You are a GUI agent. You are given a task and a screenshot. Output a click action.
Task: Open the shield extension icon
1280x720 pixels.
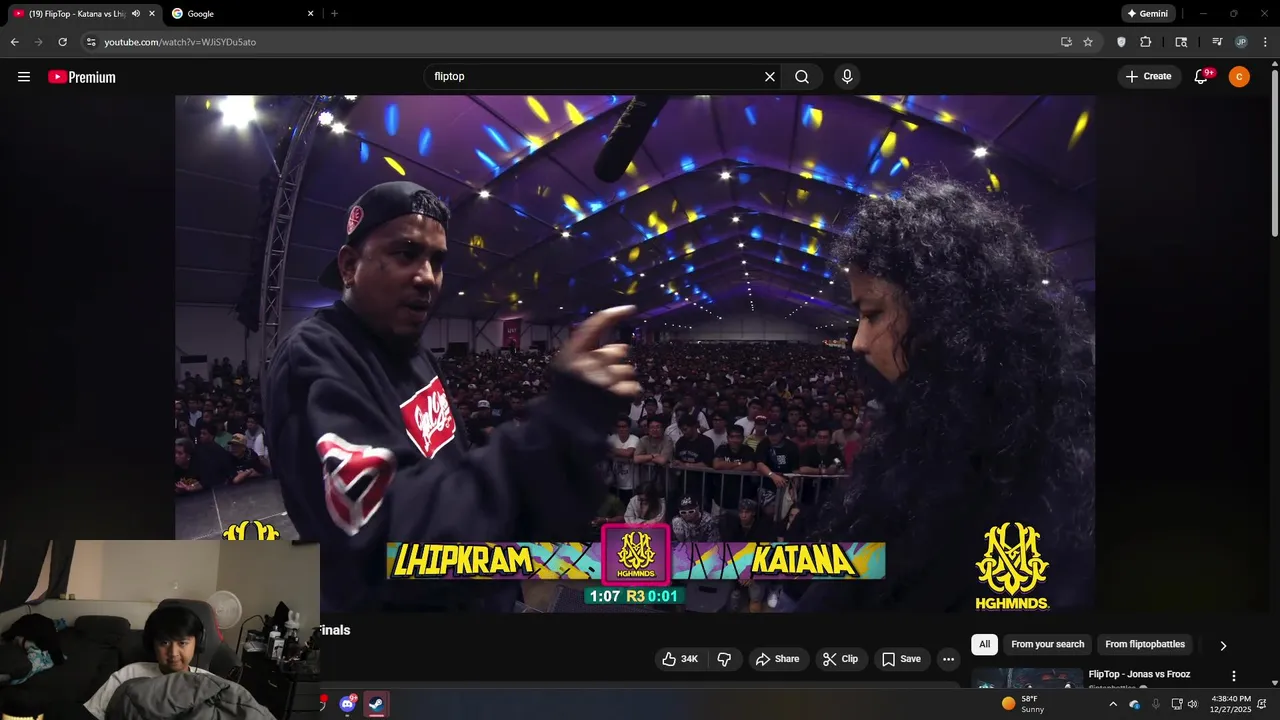click(1121, 42)
